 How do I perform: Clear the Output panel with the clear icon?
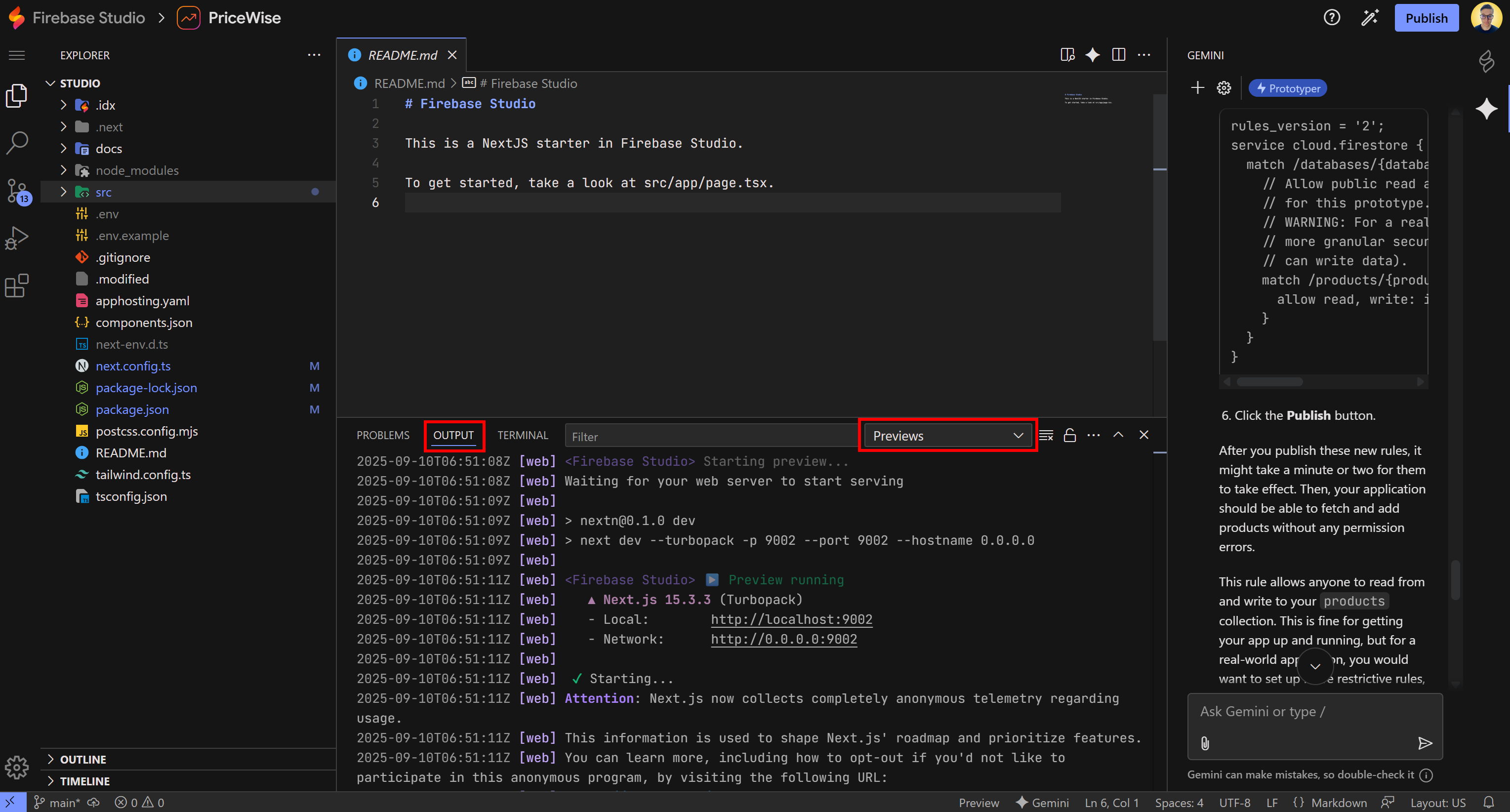pos(1045,435)
